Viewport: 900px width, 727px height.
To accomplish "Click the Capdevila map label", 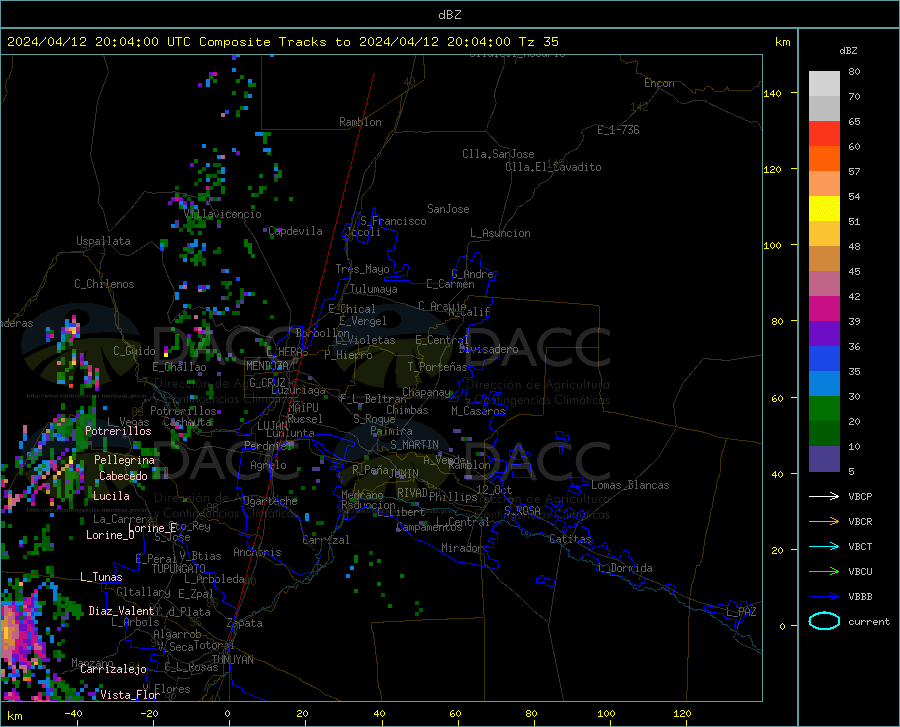I will pyautogui.click(x=296, y=231).
